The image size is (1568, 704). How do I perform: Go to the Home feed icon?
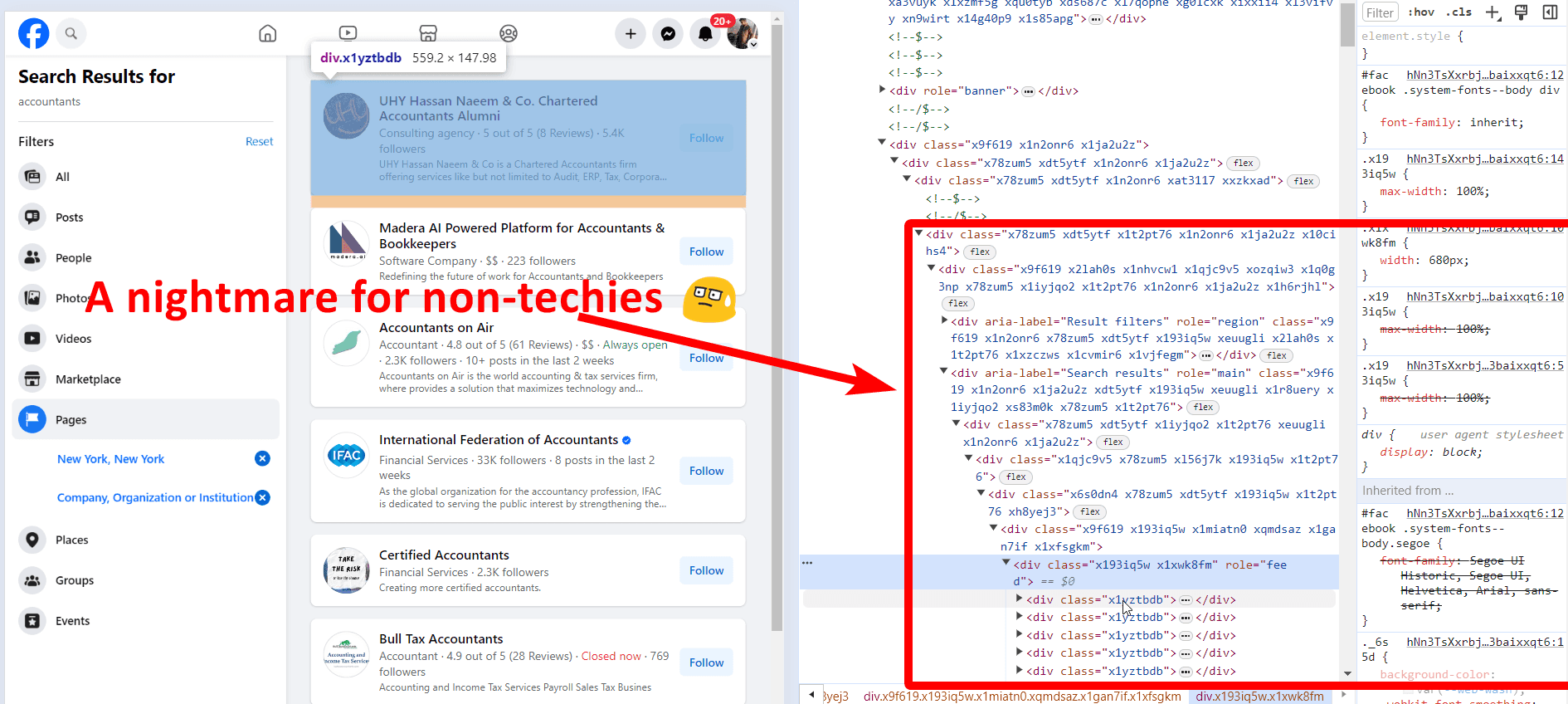pos(267,33)
